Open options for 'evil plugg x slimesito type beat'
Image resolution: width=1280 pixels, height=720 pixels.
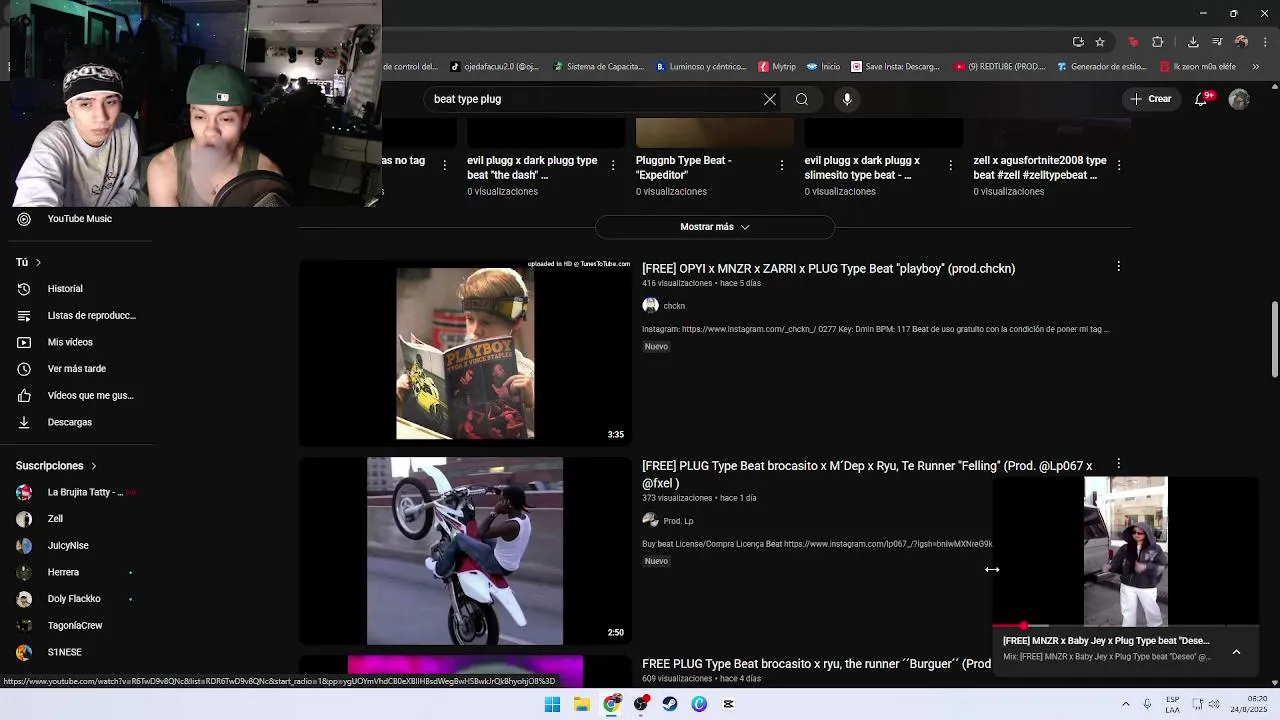pyautogui.click(x=950, y=165)
